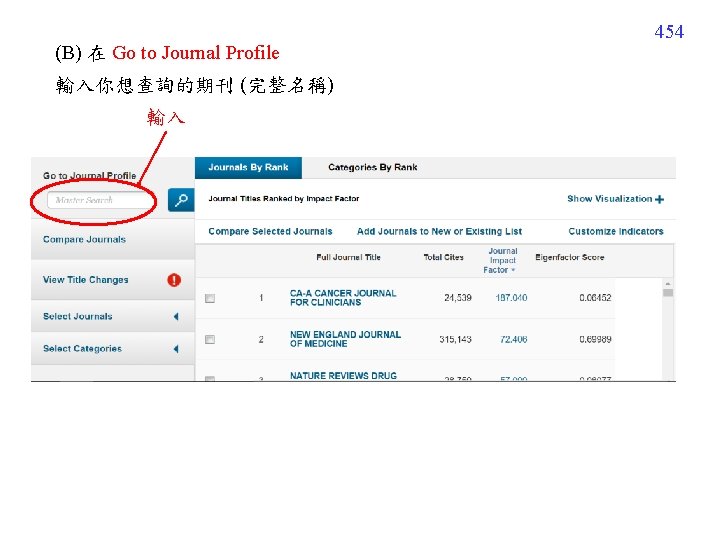Tick checkbox for CA-A Cancer Journal for Clinicians

[210, 298]
